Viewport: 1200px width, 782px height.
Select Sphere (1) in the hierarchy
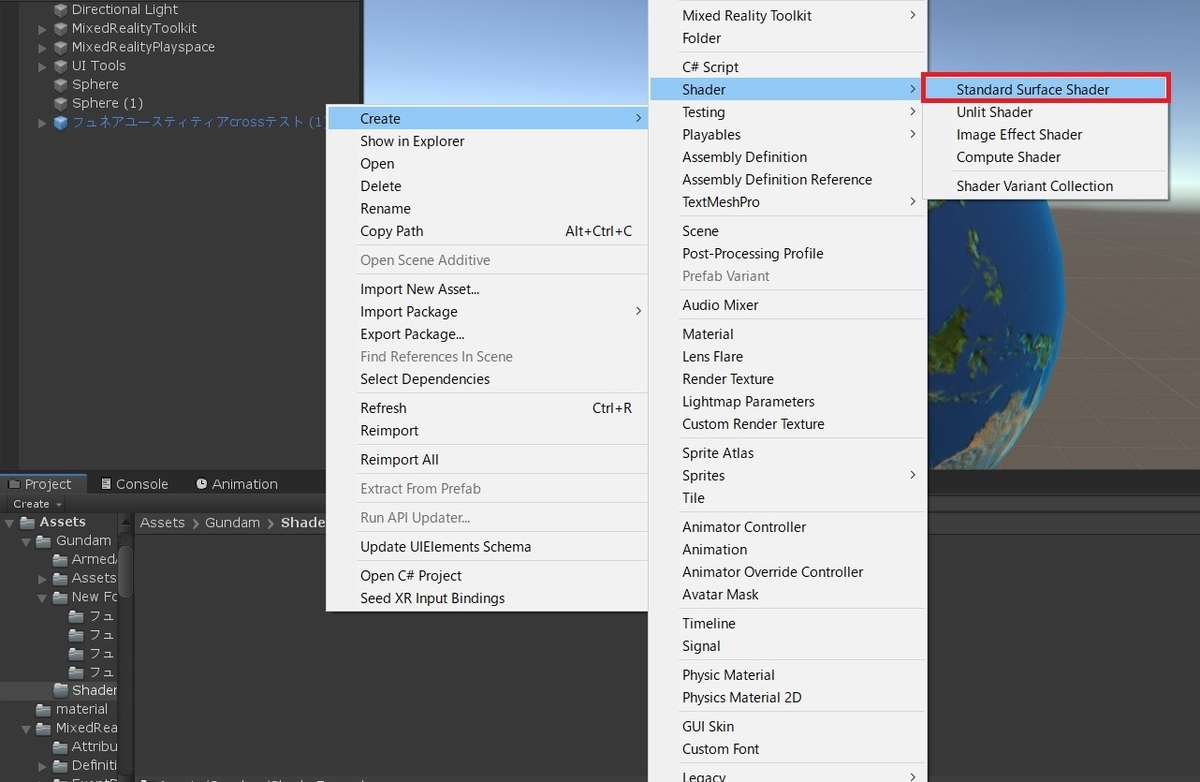(x=107, y=103)
